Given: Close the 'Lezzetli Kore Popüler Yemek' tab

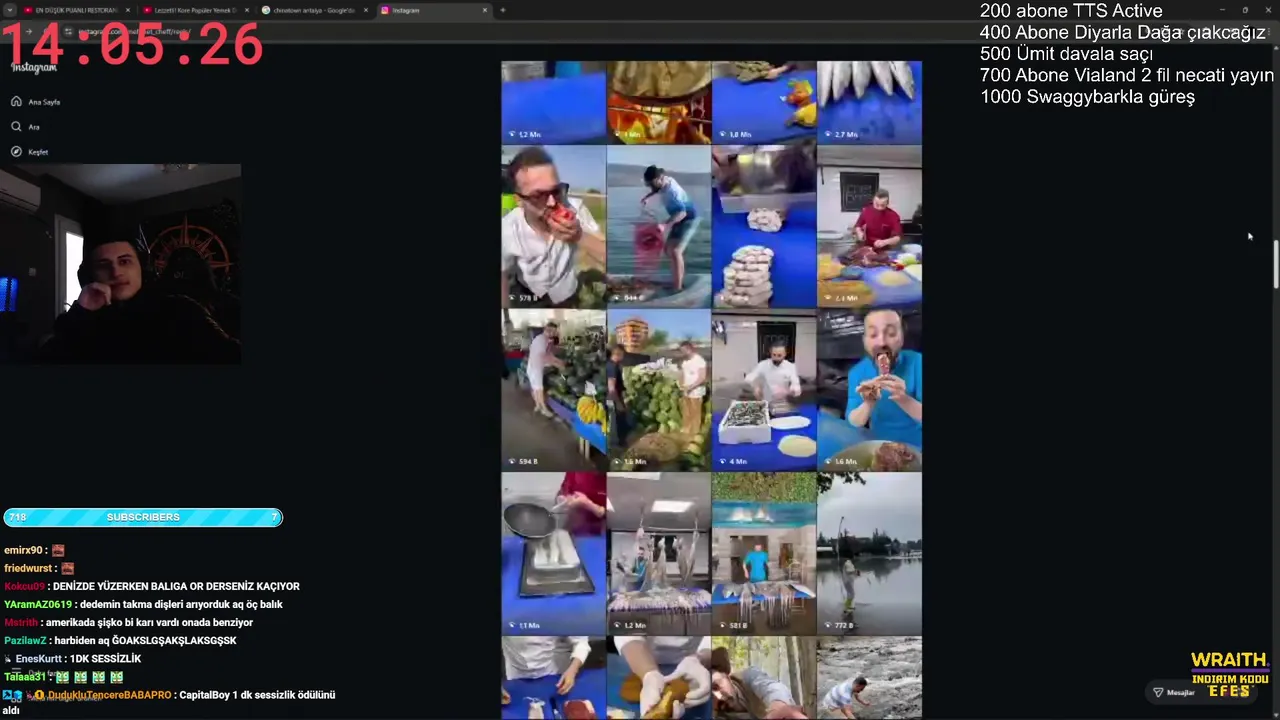Looking at the screenshot, I should (247, 10).
